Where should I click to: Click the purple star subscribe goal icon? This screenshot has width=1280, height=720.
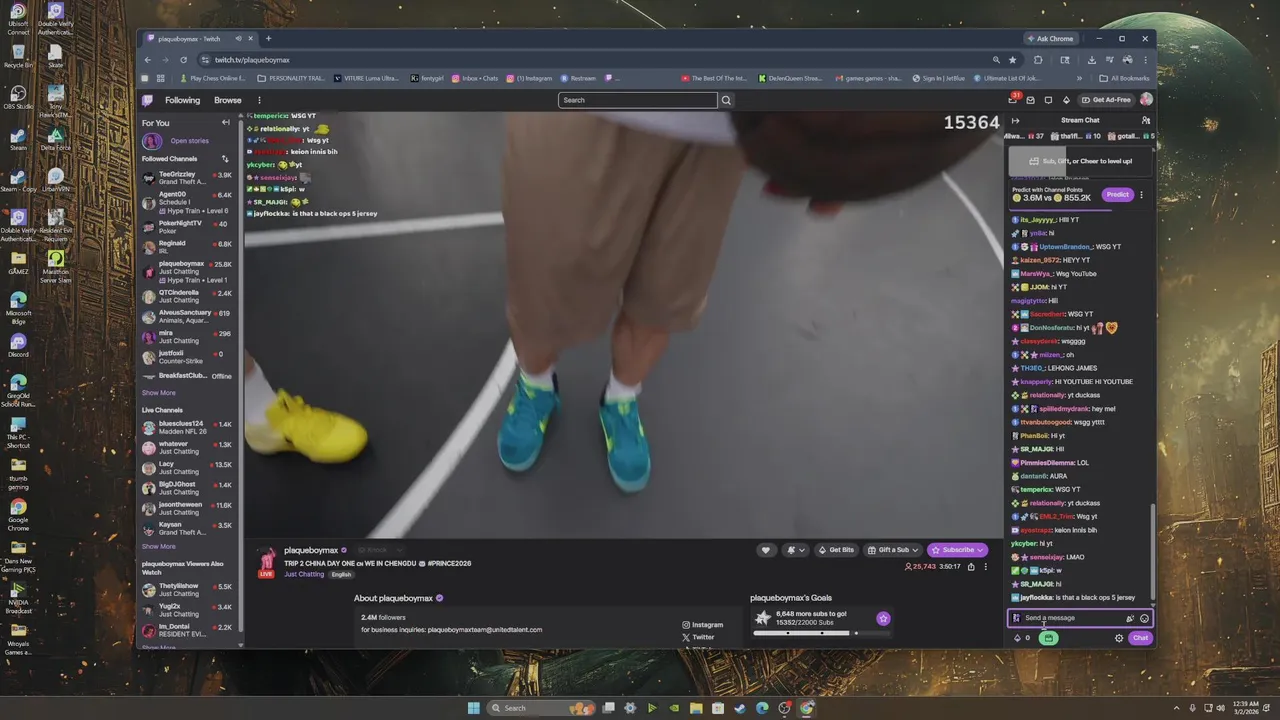click(883, 618)
